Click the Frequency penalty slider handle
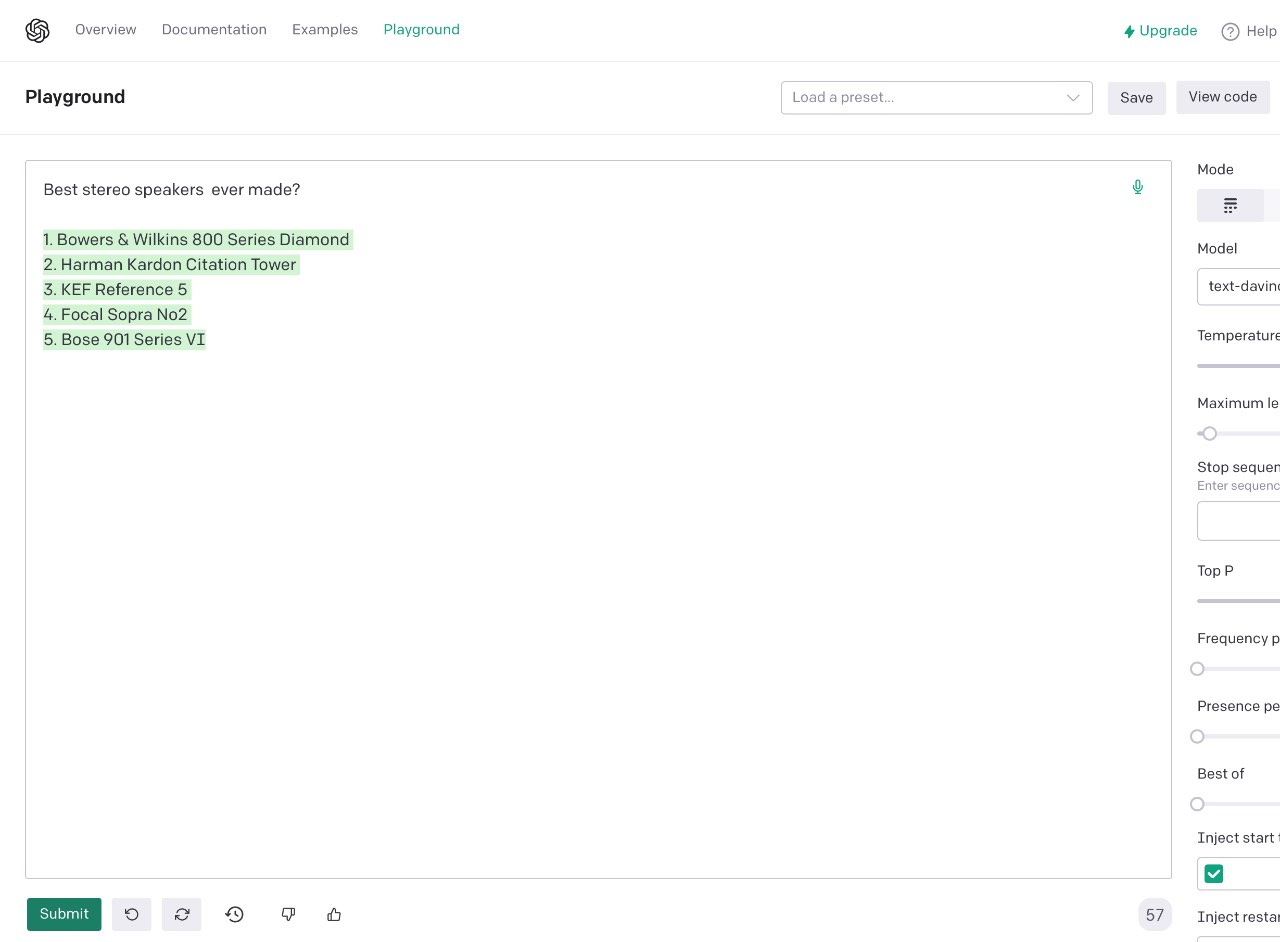The image size is (1280, 942). [1197, 668]
